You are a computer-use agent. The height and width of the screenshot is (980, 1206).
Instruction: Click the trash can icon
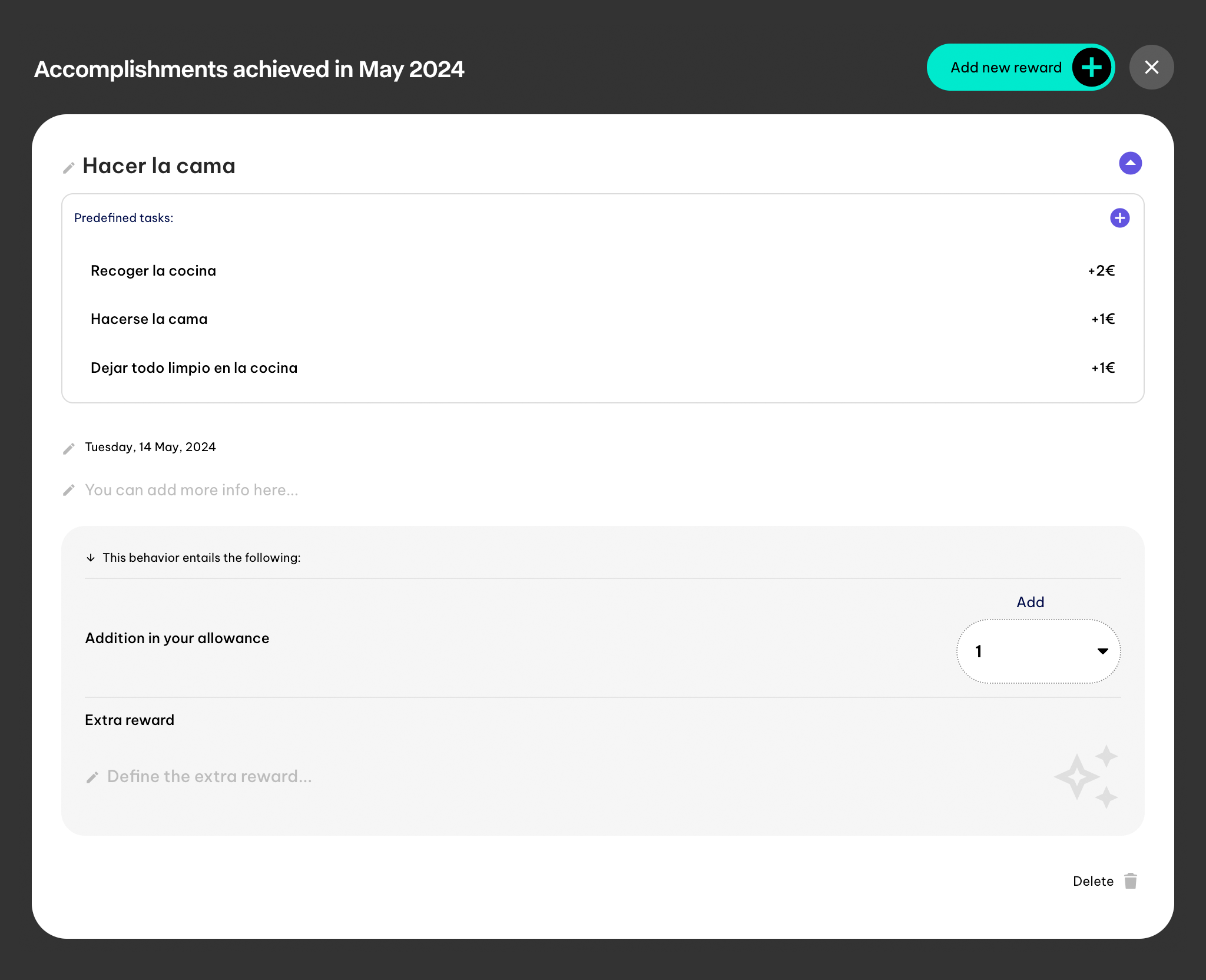coord(1130,881)
